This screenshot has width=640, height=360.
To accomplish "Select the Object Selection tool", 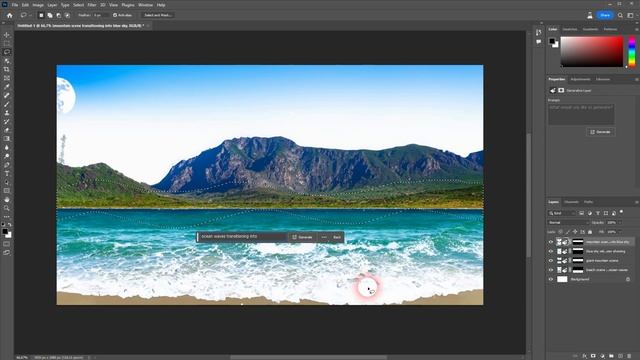I will point(7,61).
